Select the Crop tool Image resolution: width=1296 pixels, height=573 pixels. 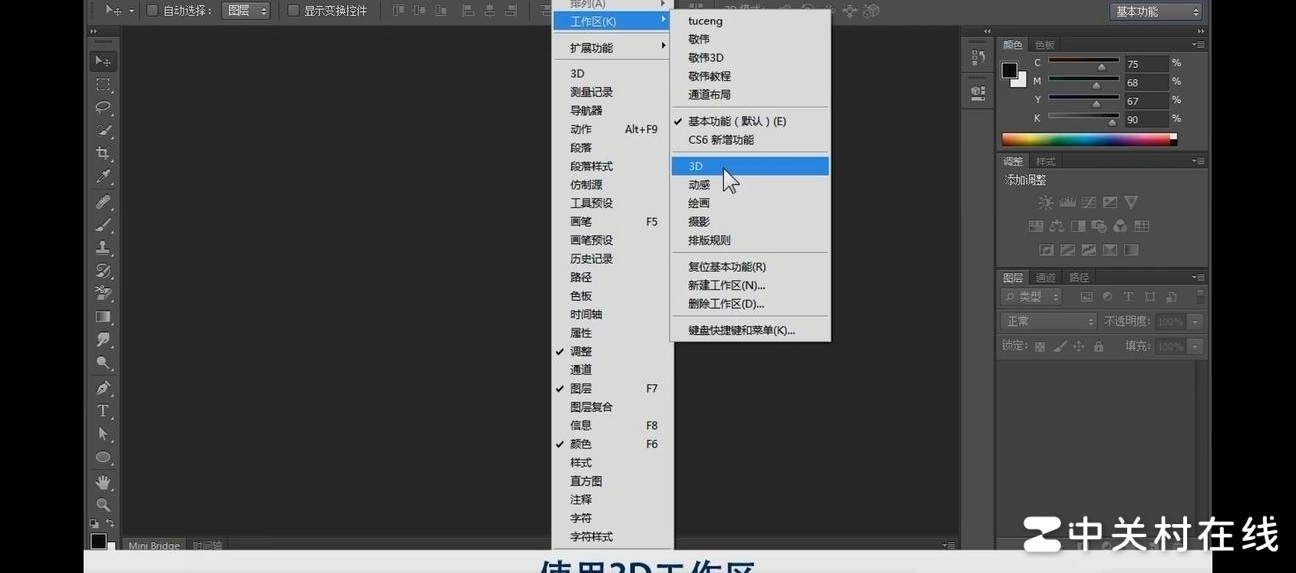(x=103, y=154)
